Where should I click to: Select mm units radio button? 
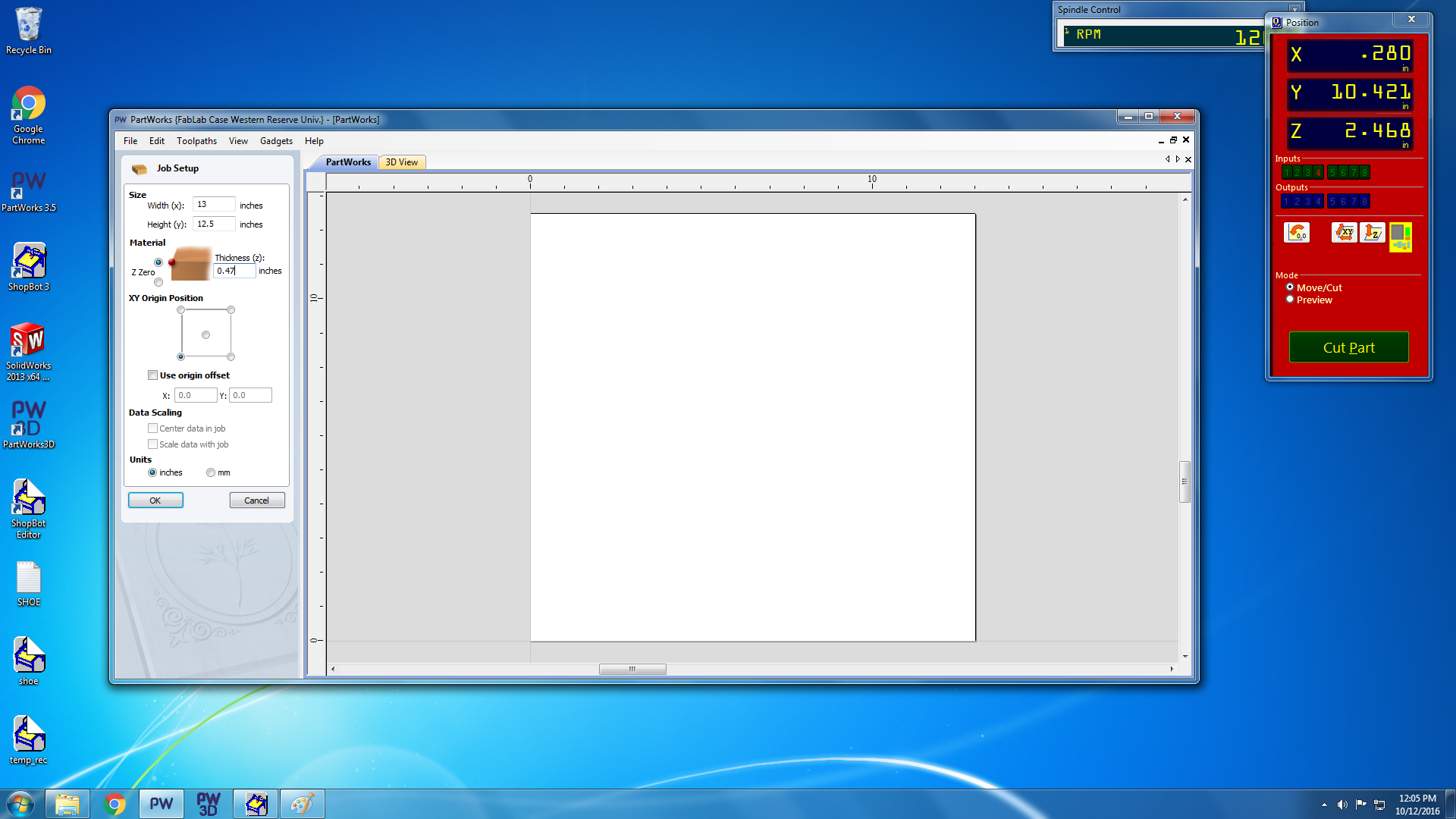coord(211,472)
